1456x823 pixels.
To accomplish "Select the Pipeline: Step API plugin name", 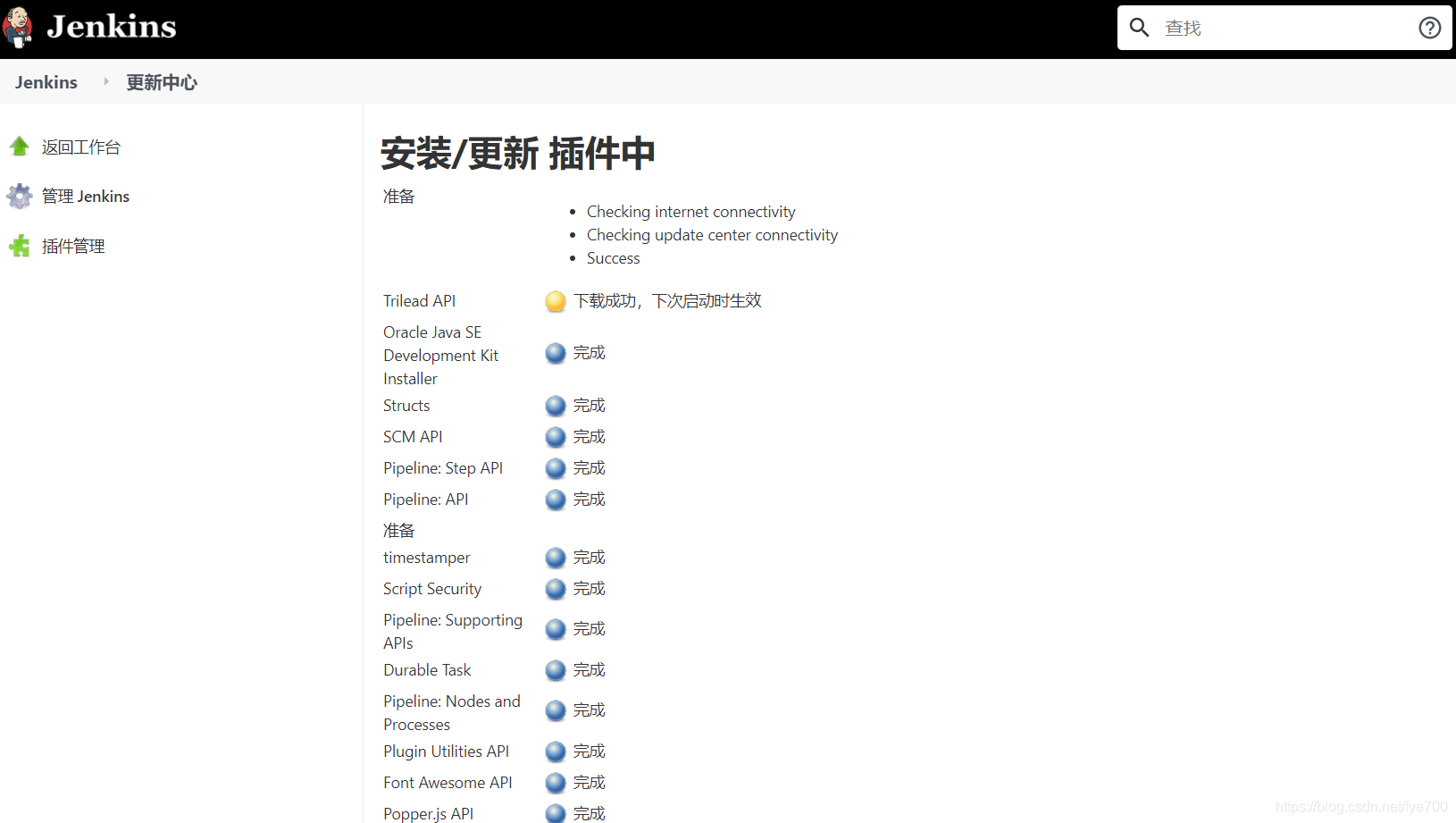I will pos(443,468).
